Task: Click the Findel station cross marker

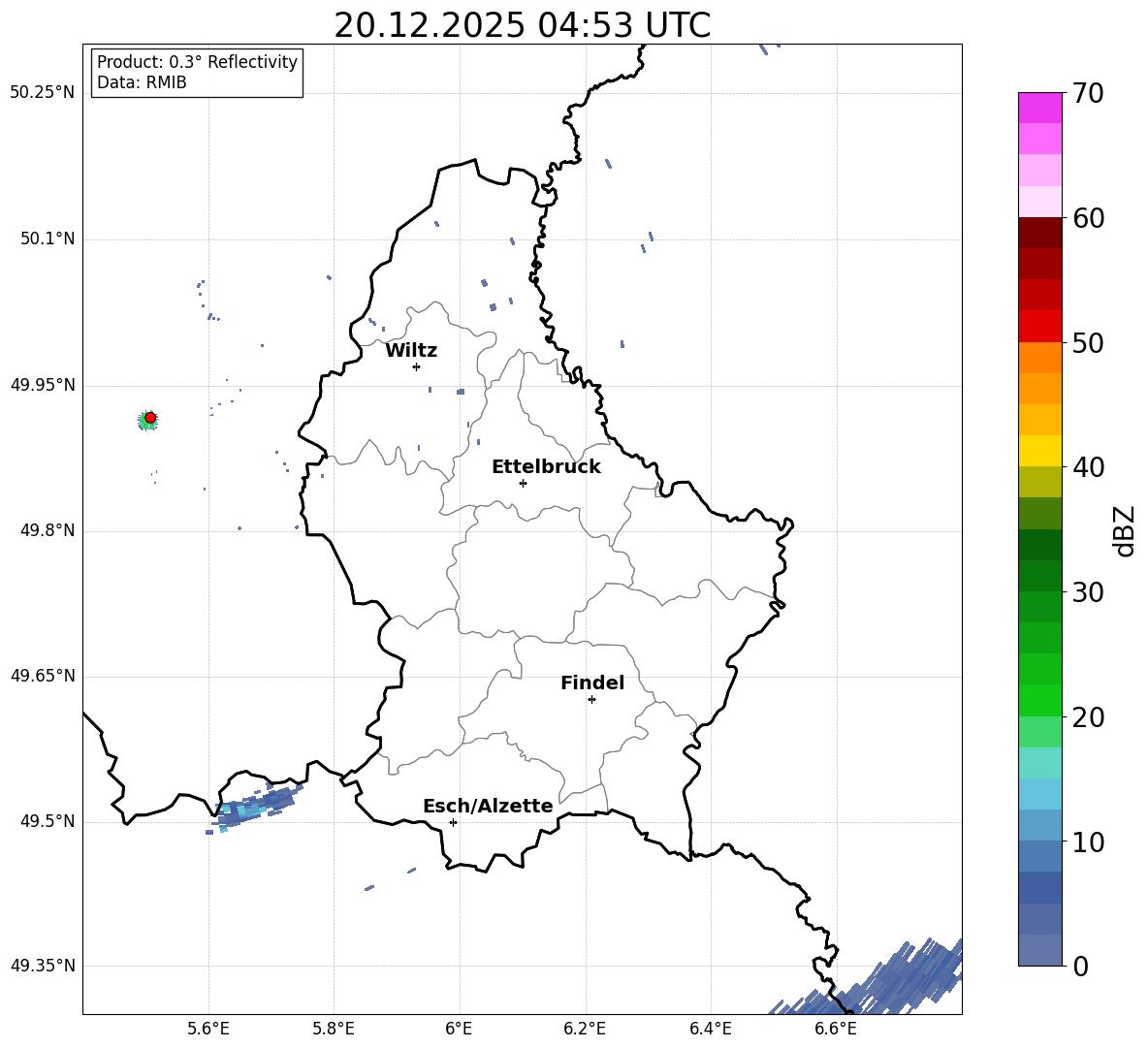Action: [x=591, y=700]
